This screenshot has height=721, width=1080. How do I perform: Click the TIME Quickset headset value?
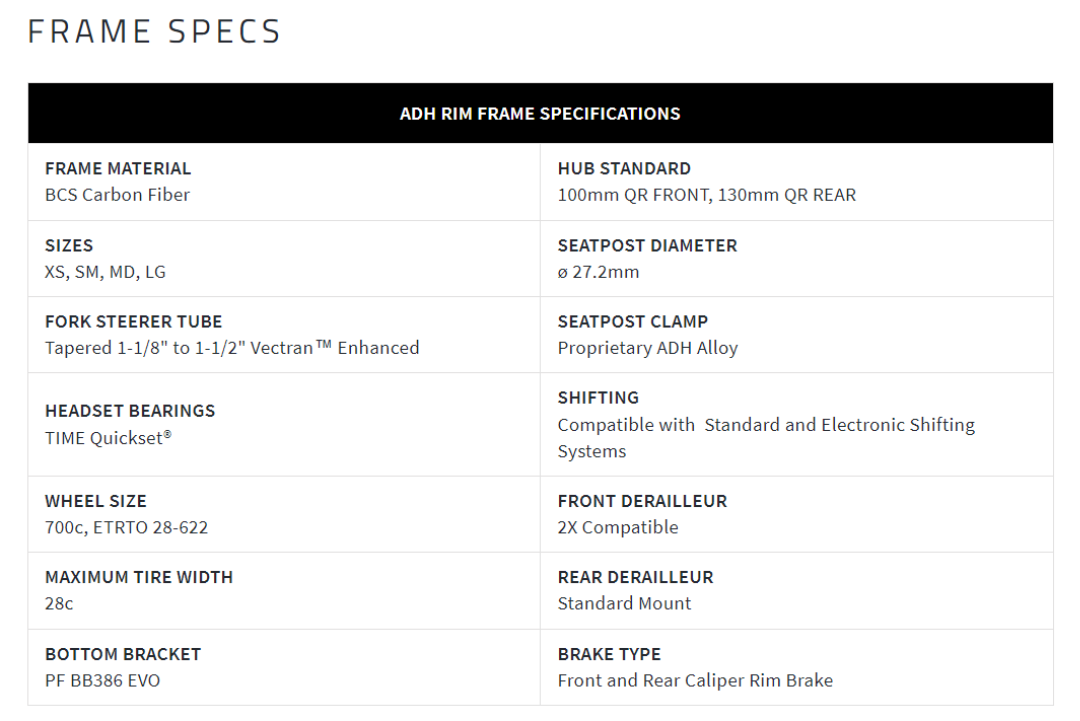click(108, 438)
